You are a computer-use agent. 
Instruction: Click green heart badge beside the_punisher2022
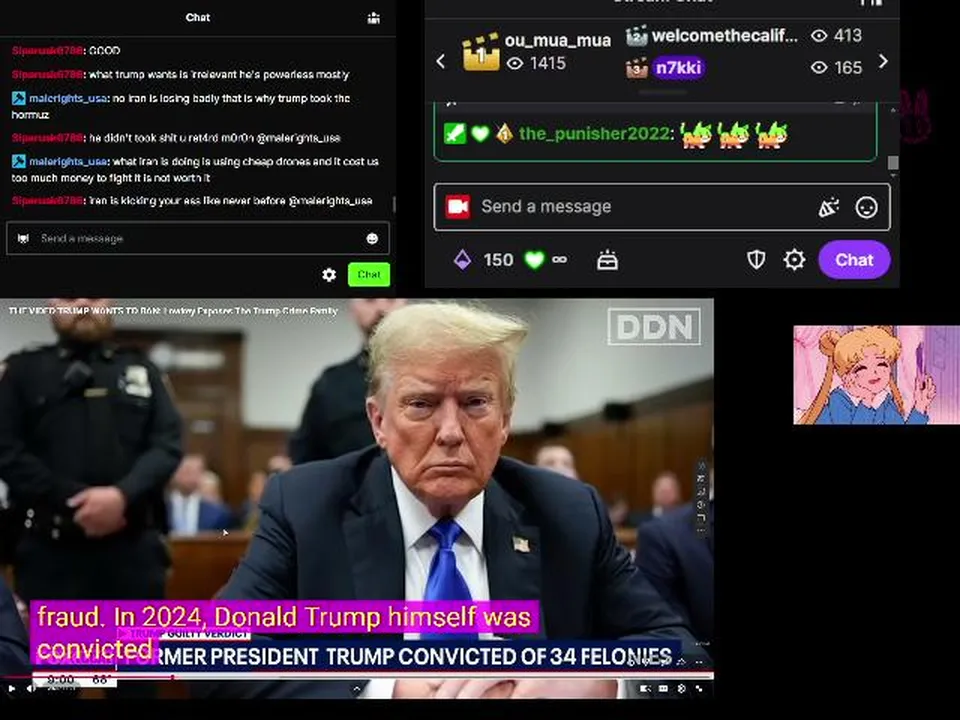click(480, 133)
